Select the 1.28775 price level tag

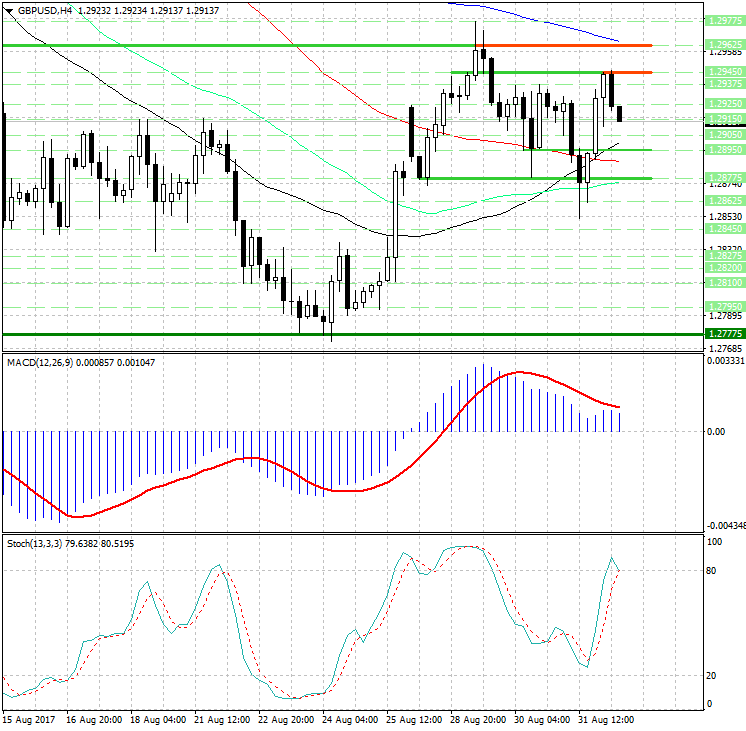point(723,177)
